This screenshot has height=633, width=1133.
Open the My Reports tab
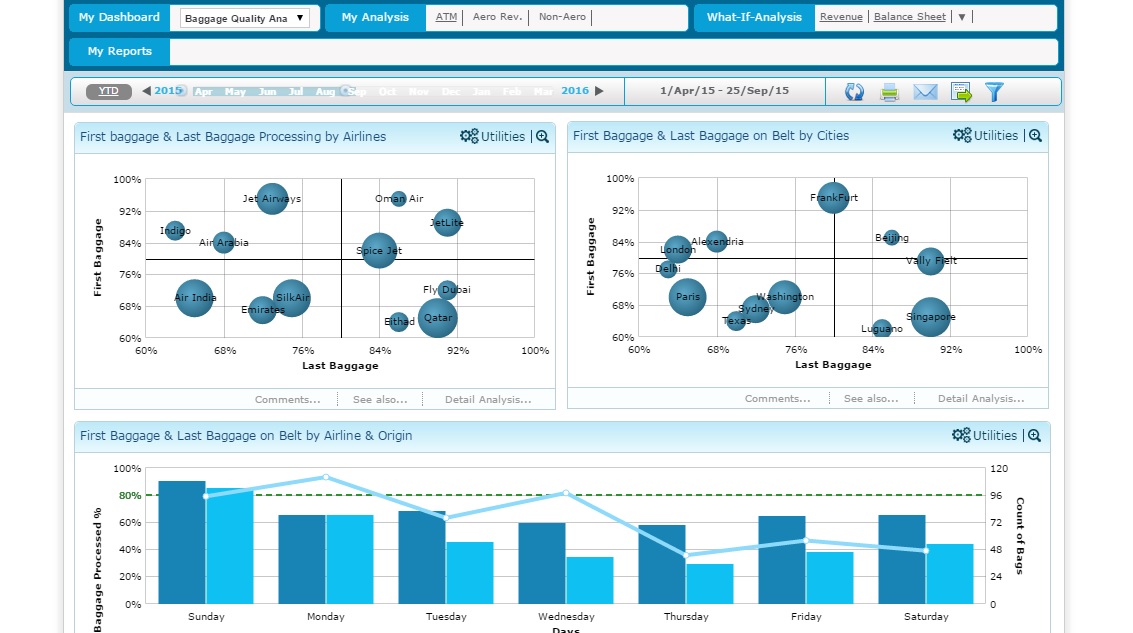tap(119, 51)
